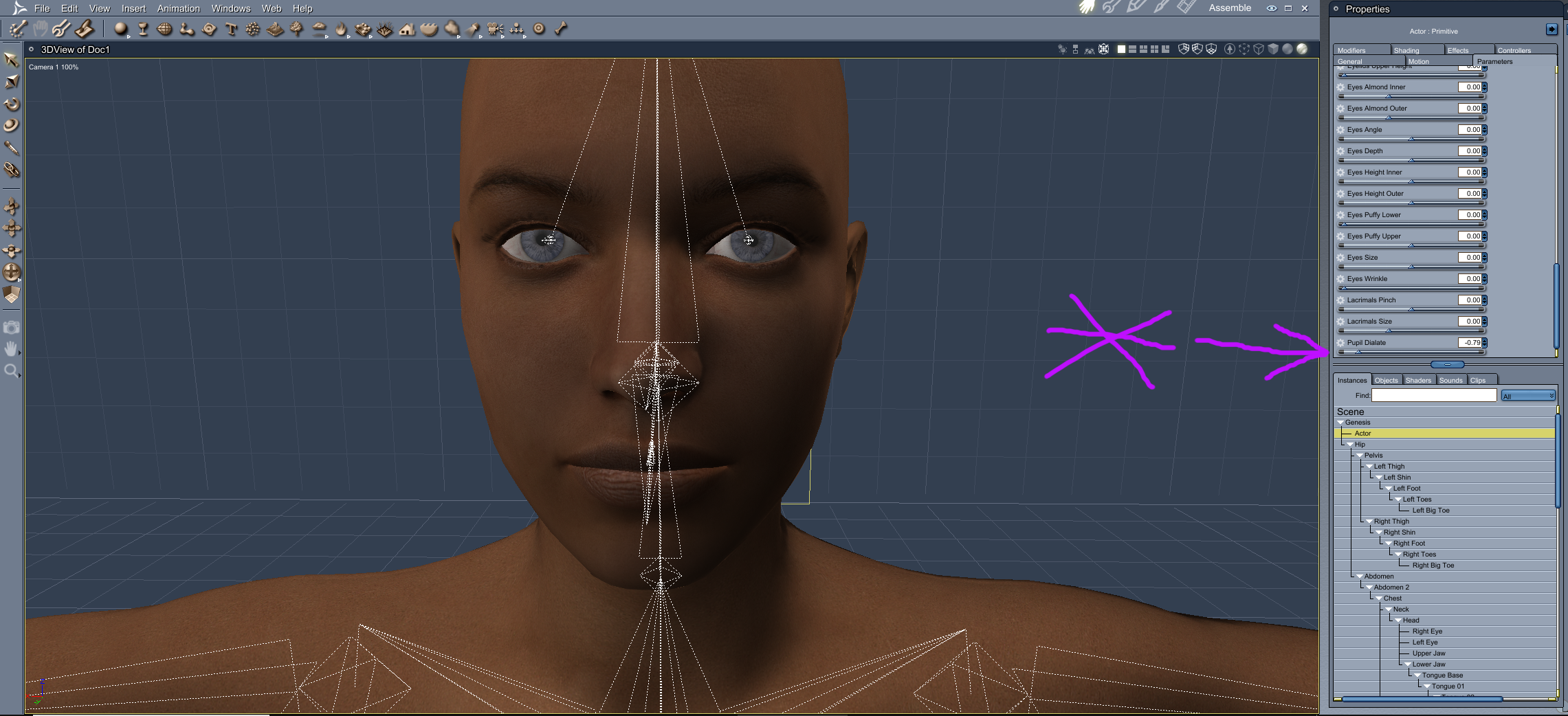Image resolution: width=1568 pixels, height=716 pixels.
Task: Click the Pupil Dialate slider track
Action: 1411,352
